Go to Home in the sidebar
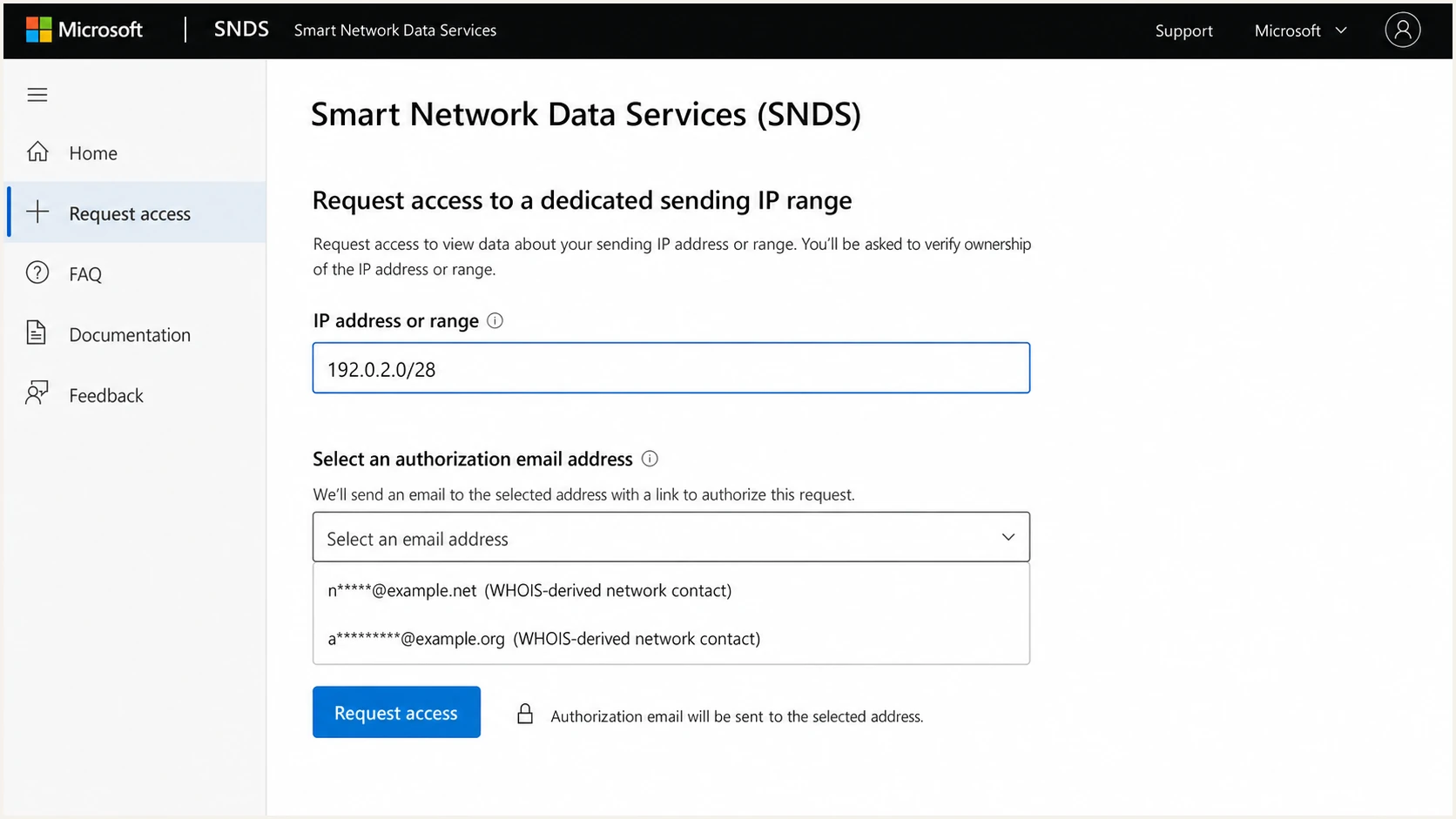This screenshot has height=819, width=1456. [136, 152]
